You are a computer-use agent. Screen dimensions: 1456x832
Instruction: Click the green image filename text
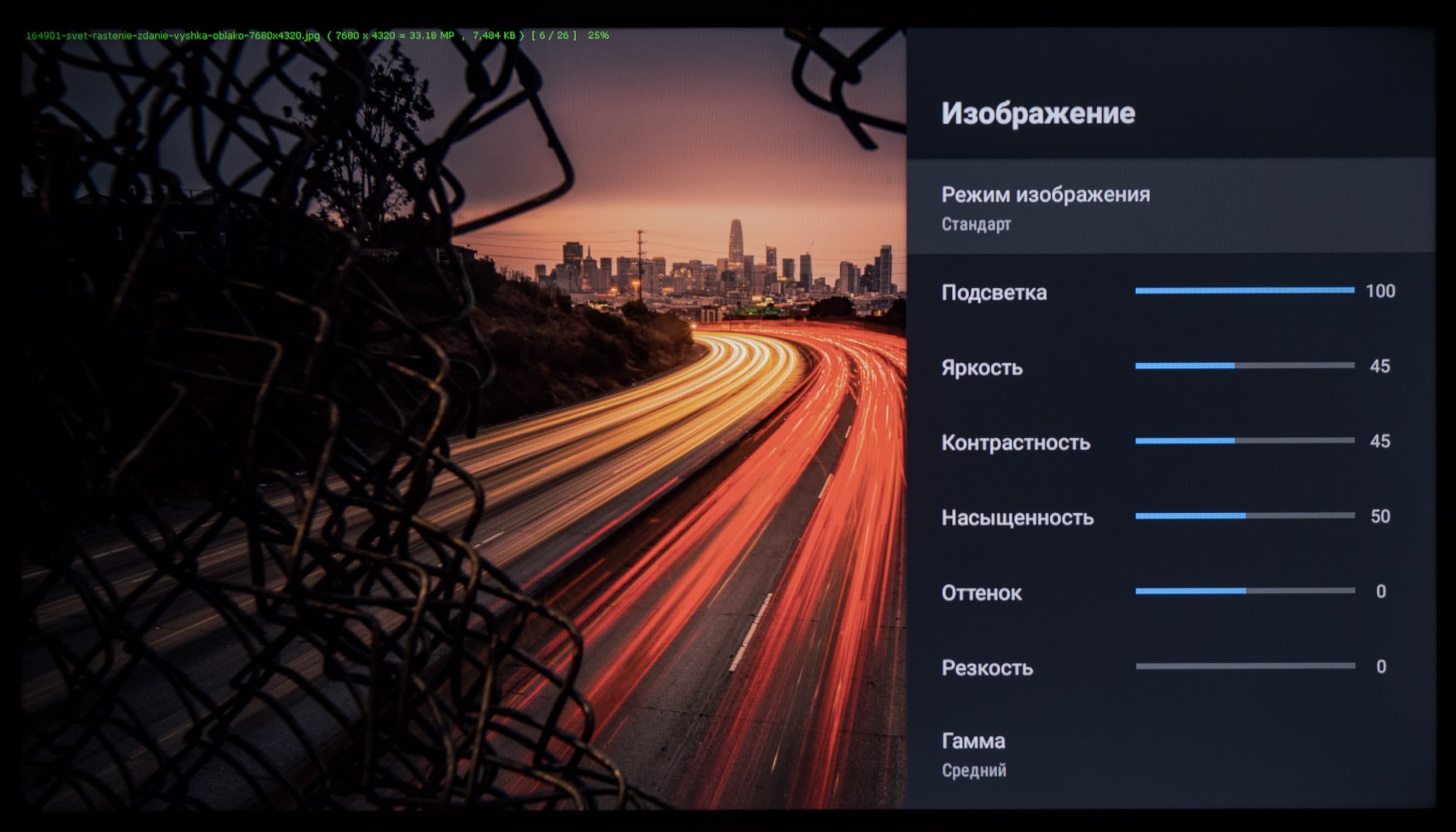[173, 35]
